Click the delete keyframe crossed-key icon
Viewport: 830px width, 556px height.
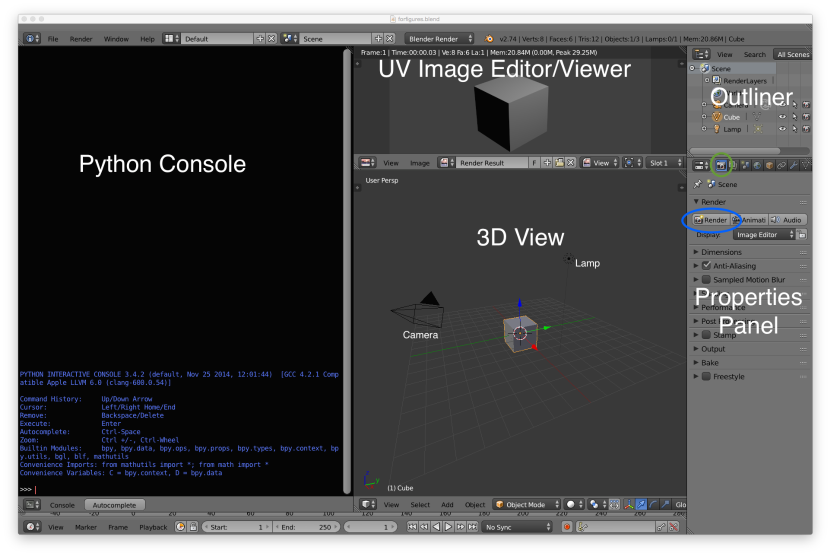[x=673, y=527]
